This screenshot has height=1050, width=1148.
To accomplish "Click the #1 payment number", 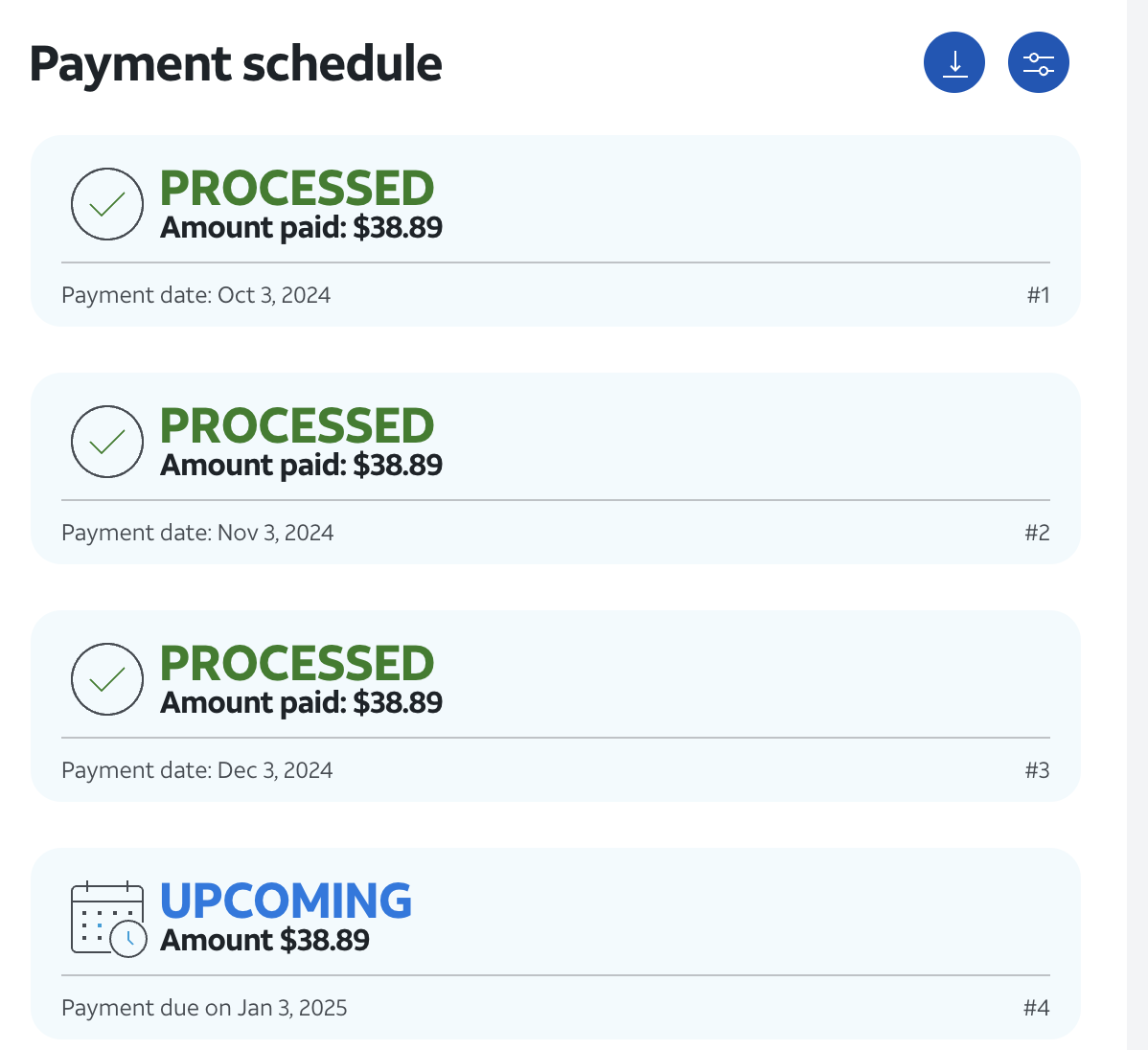I will pos(1038,295).
